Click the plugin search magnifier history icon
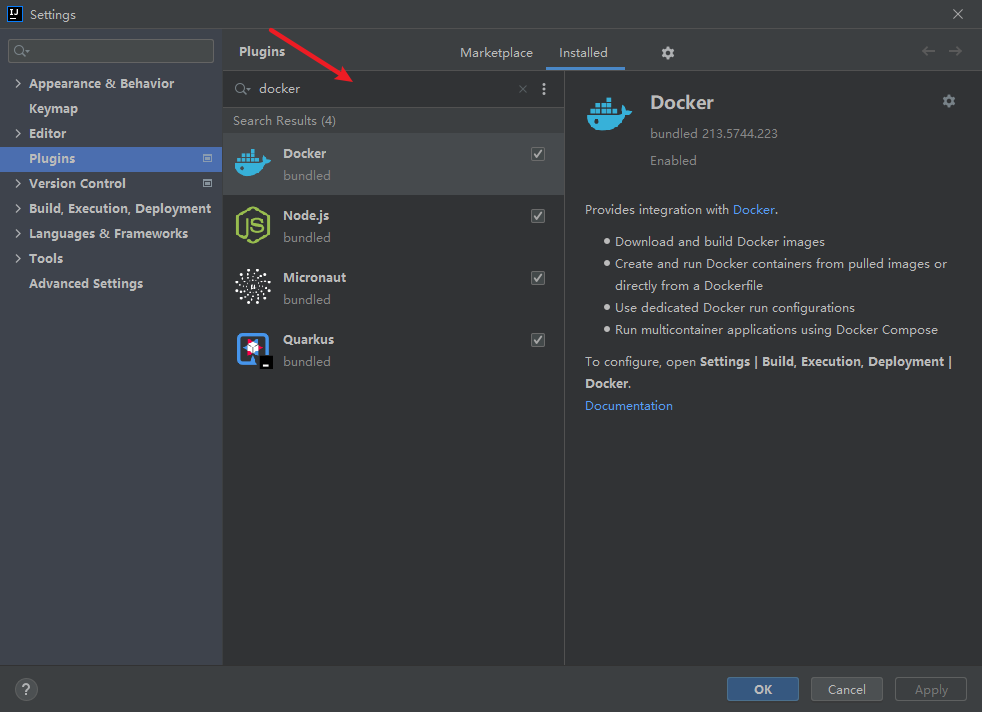The height and width of the screenshot is (712, 982). tap(242, 89)
